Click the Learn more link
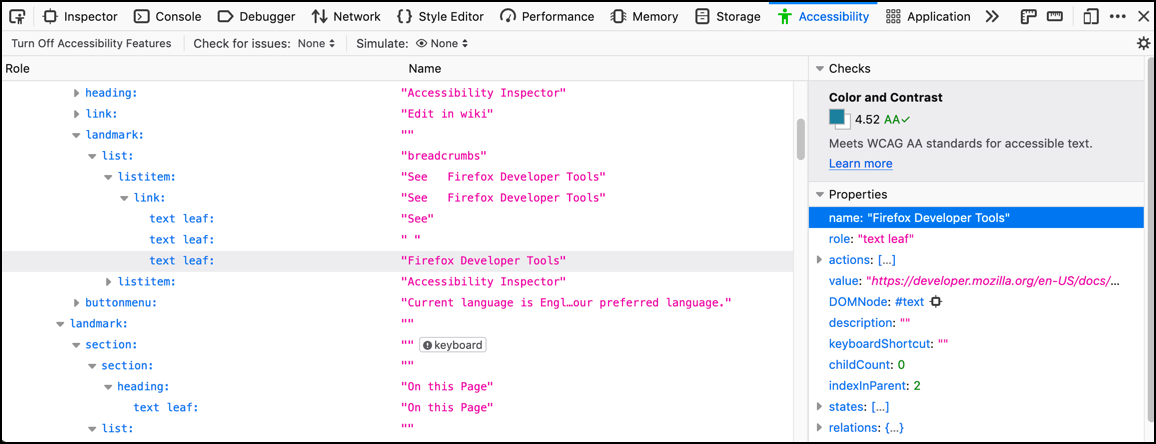The image size is (1156, 444). [x=860, y=163]
